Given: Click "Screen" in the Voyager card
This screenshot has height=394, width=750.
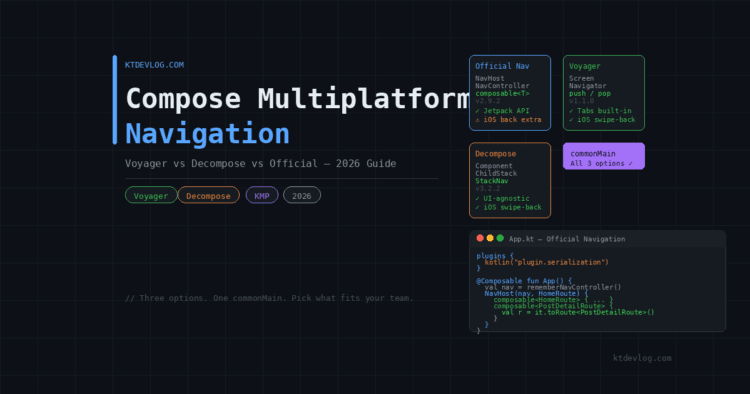Looking at the screenshot, I should [x=581, y=78].
